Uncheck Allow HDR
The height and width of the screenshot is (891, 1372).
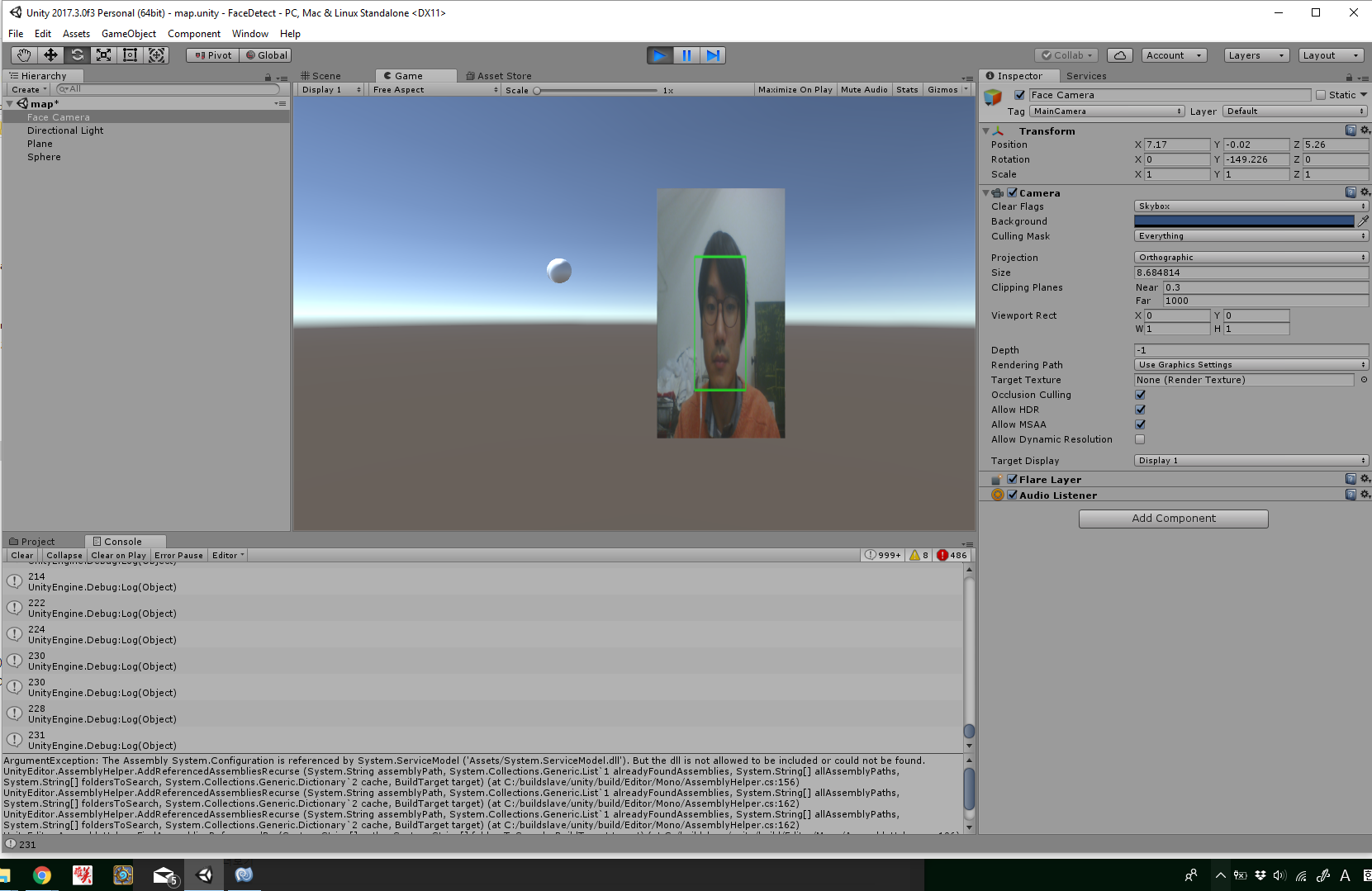[1140, 410]
